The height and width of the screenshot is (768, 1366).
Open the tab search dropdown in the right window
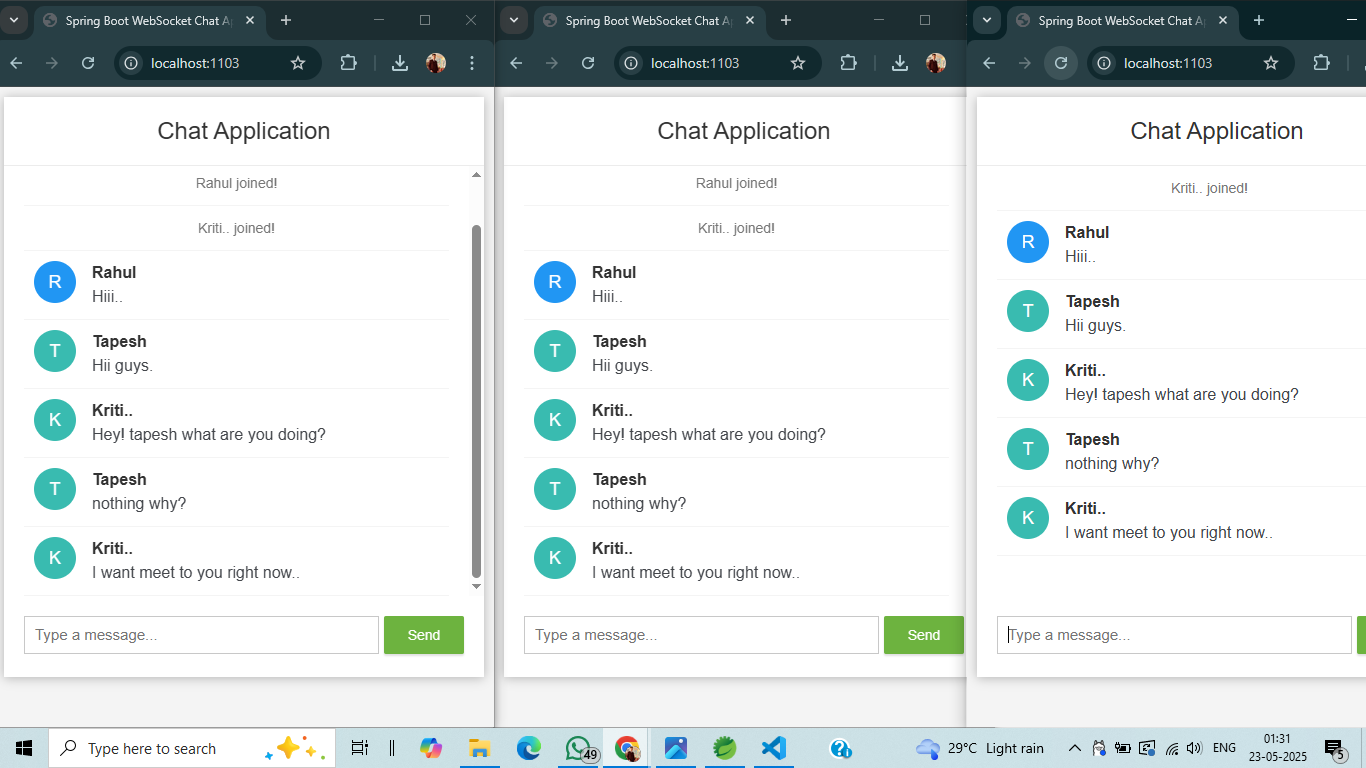coord(986,20)
